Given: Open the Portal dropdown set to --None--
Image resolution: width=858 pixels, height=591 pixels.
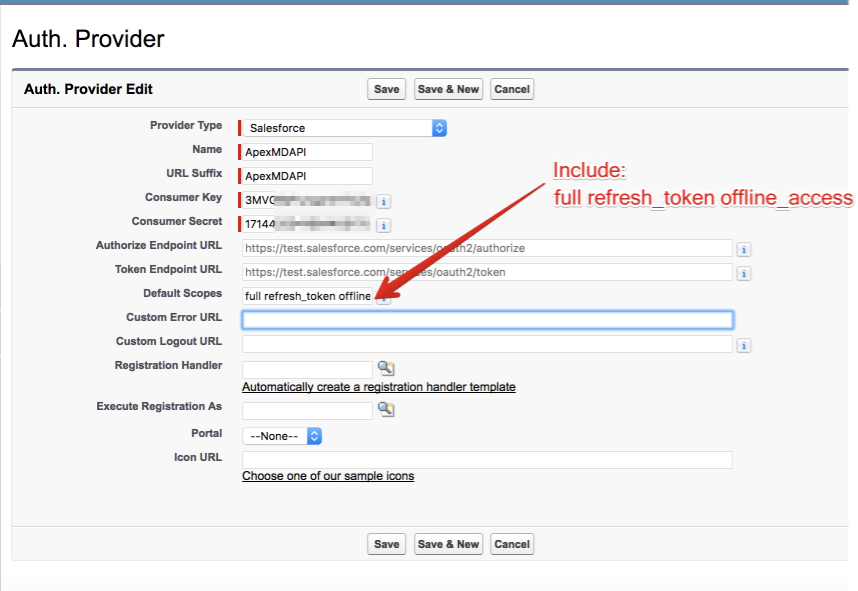Looking at the screenshot, I should [282, 436].
